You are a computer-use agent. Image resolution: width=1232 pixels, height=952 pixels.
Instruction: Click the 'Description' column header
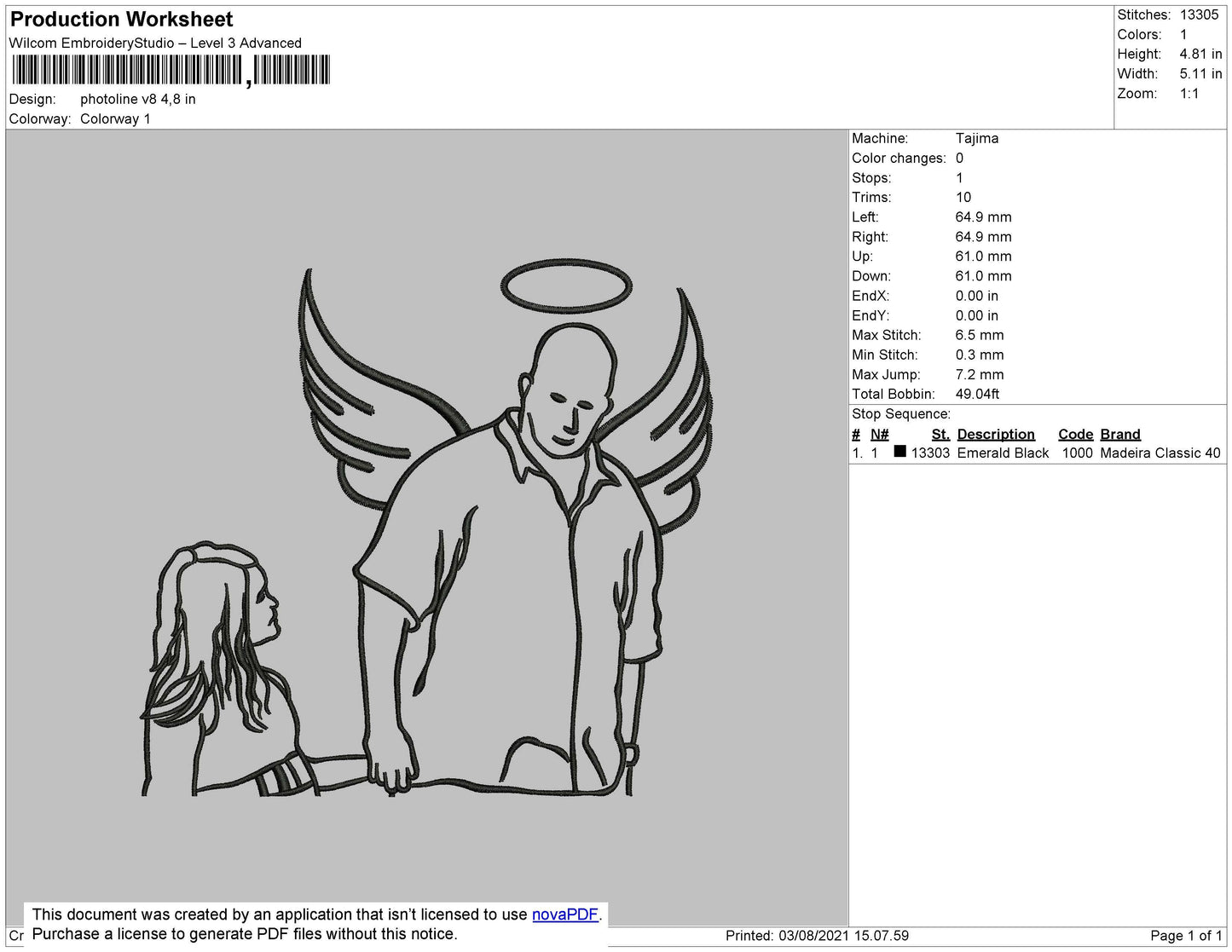tap(996, 434)
